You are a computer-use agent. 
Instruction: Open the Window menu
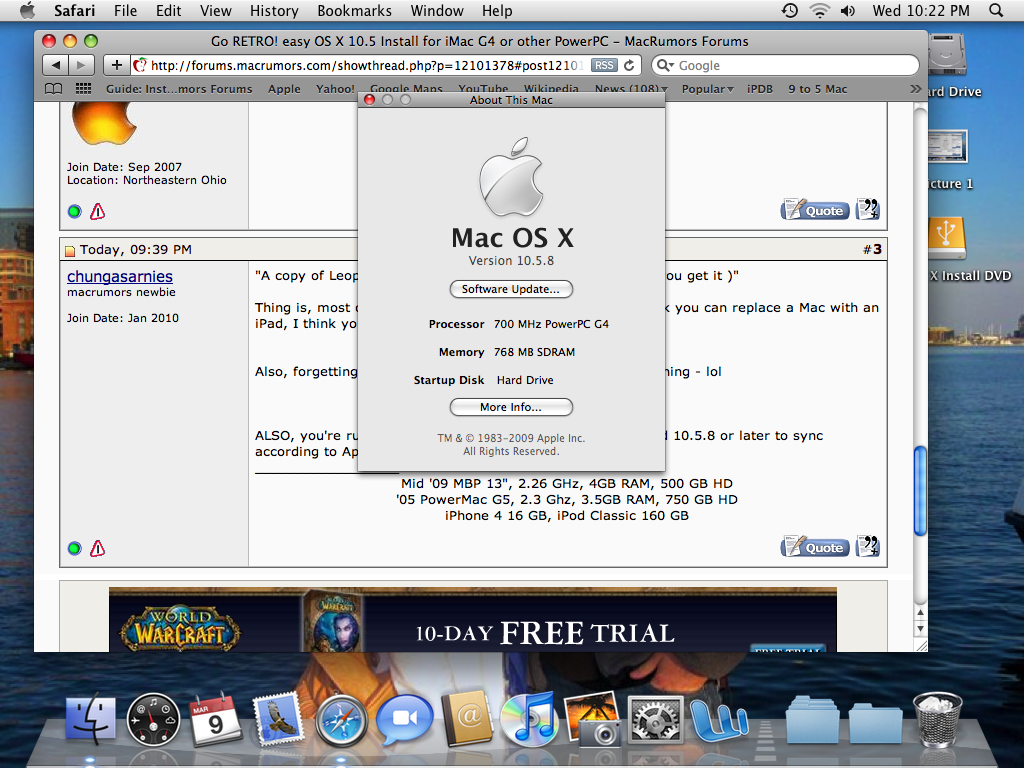click(437, 10)
